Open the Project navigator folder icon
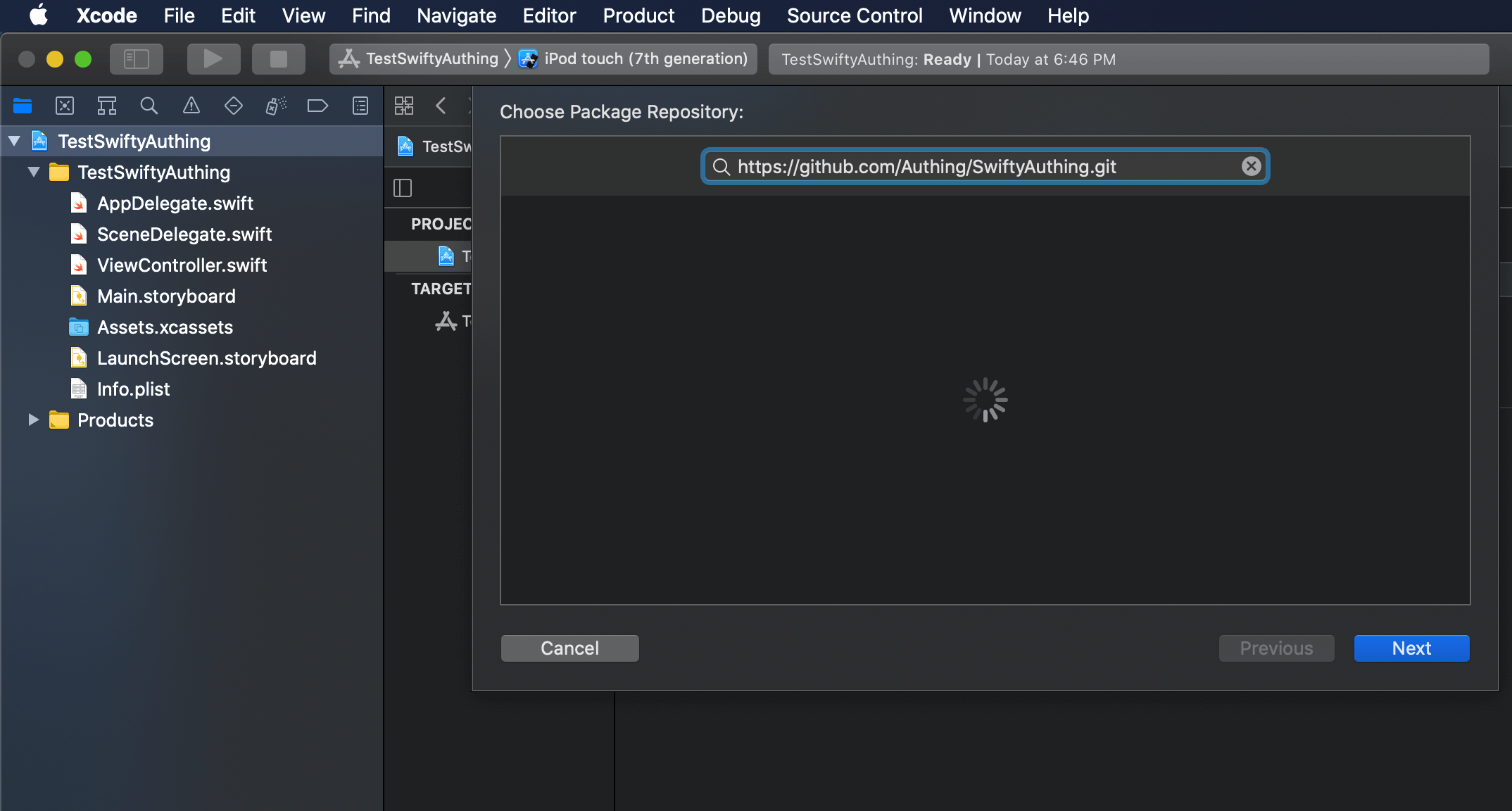Image resolution: width=1512 pixels, height=811 pixels. 23,106
